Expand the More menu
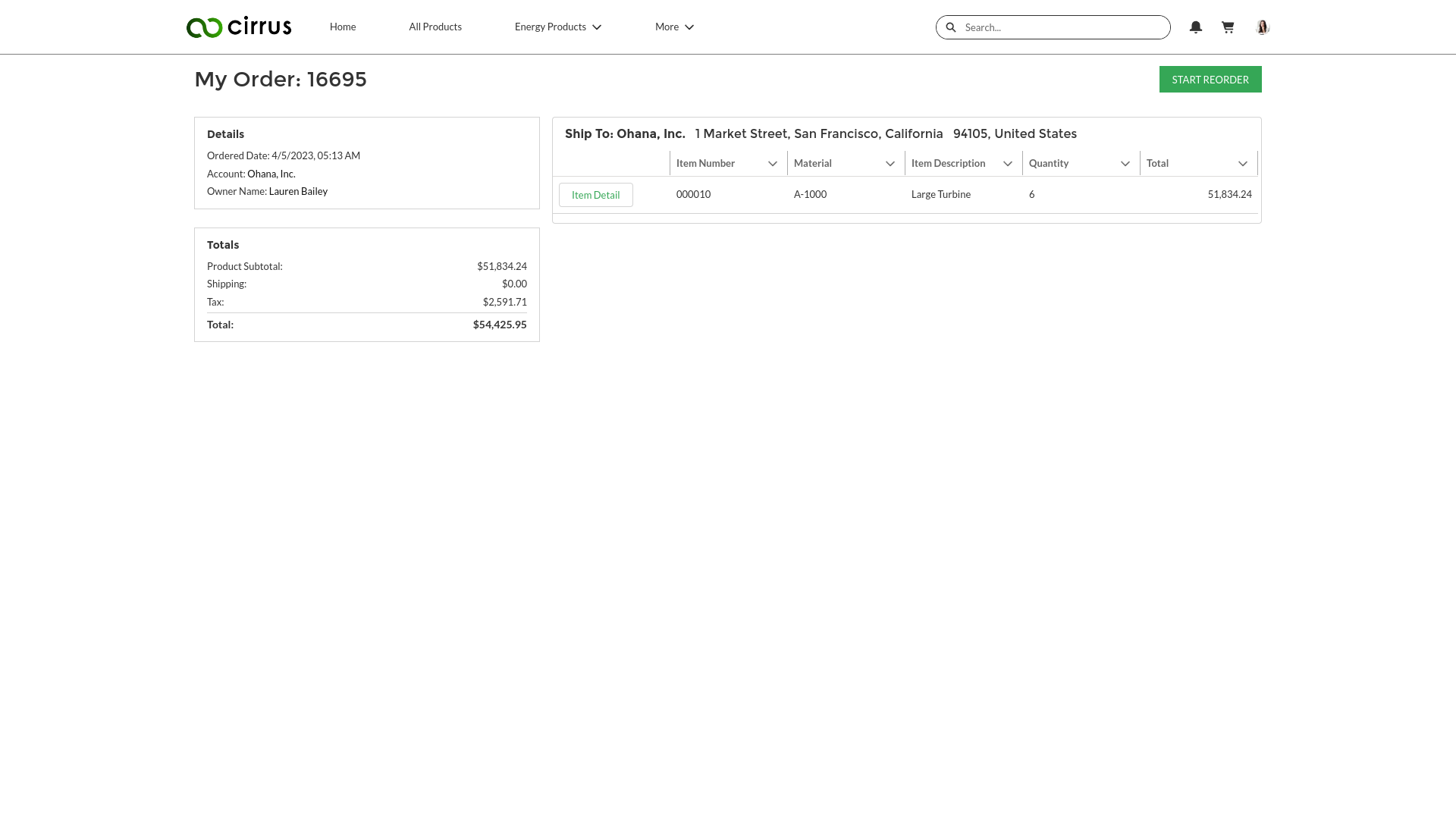This screenshot has width=1456, height=819. 674,27
